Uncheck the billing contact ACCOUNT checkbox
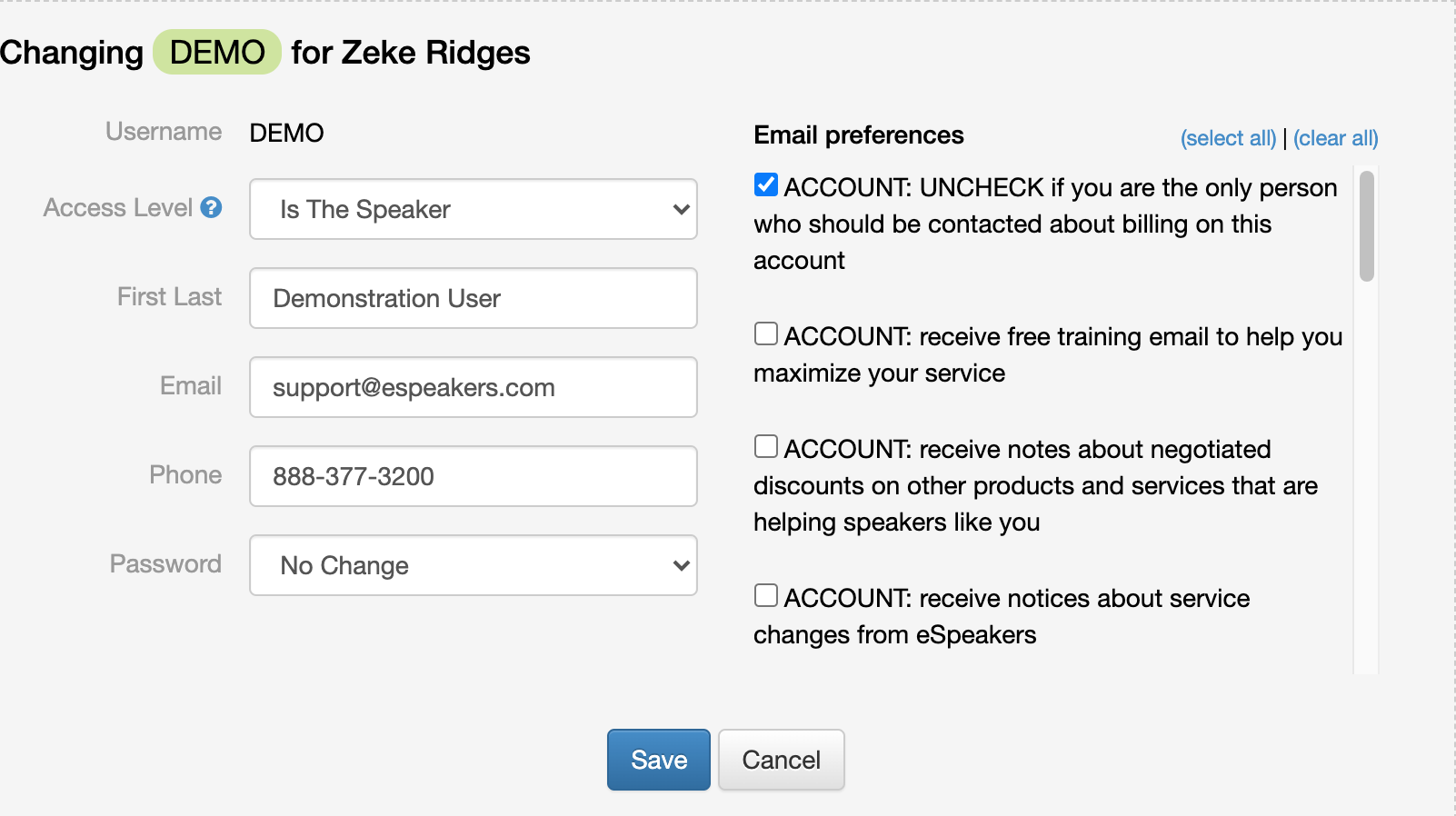This screenshot has height=816, width=1456. (766, 185)
